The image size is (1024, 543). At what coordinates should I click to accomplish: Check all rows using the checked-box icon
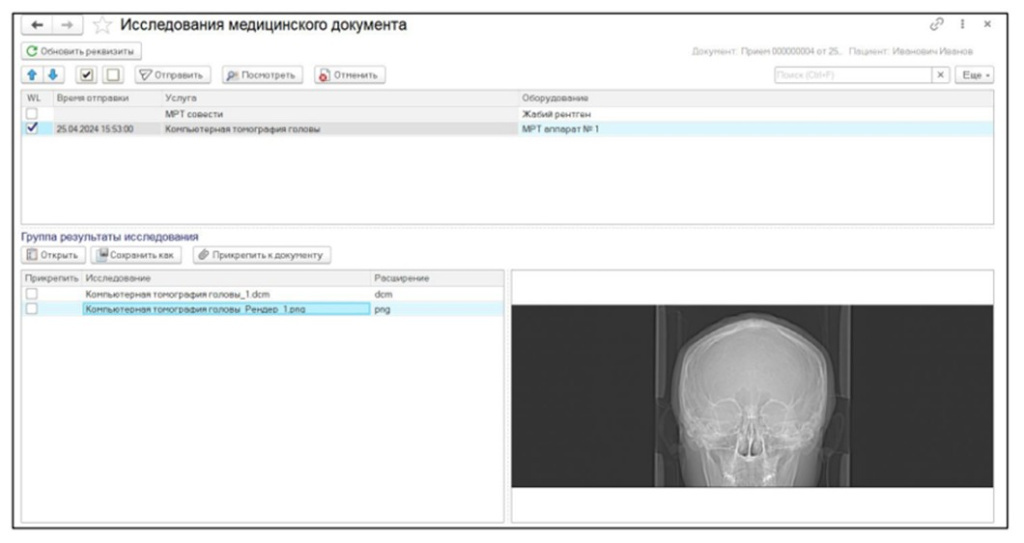coord(86,75)
